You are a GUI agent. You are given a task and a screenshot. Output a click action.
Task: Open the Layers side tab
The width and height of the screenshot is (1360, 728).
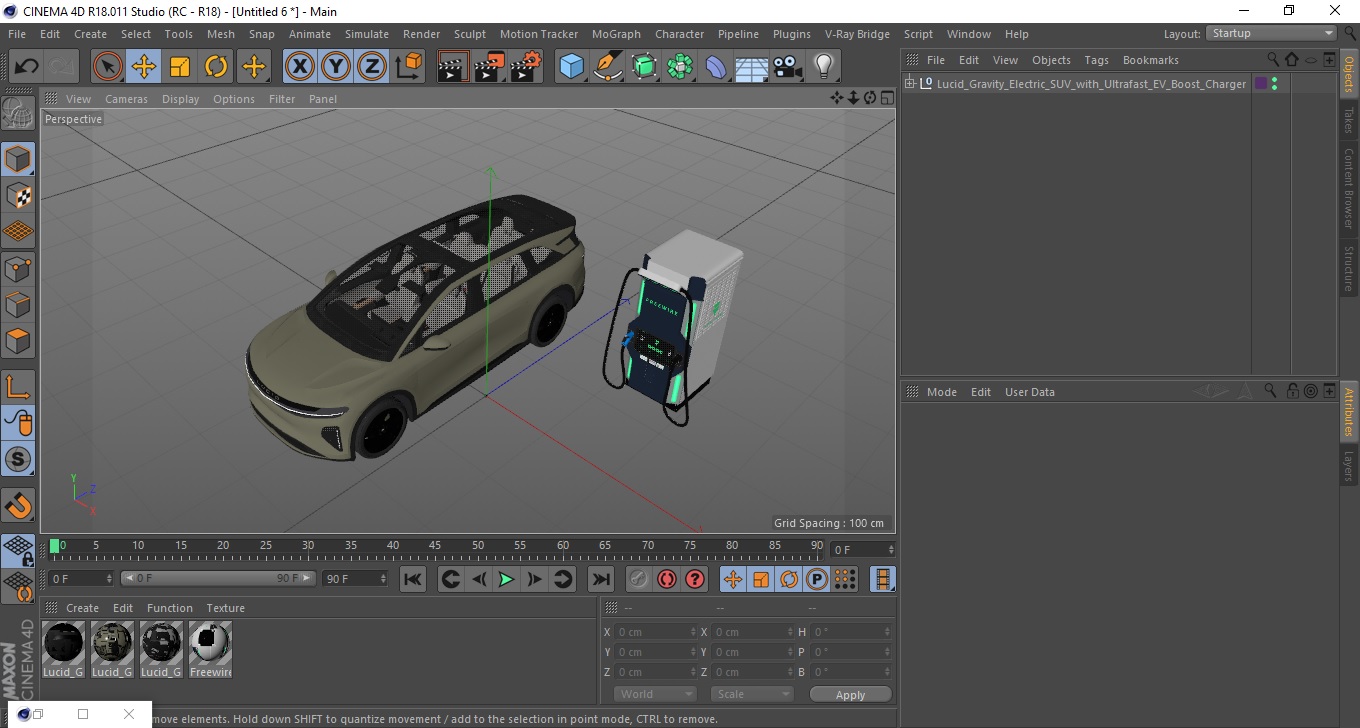1348,466
